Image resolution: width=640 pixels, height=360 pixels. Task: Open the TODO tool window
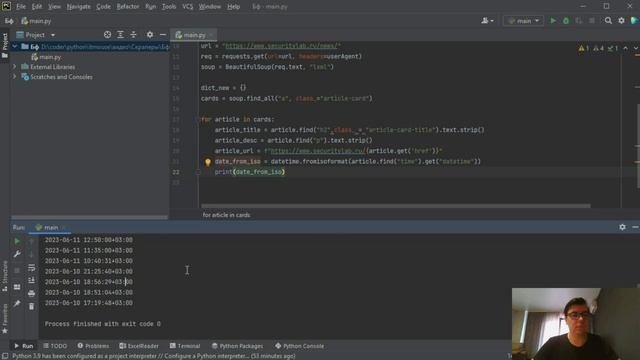click(x=55, y=346)
